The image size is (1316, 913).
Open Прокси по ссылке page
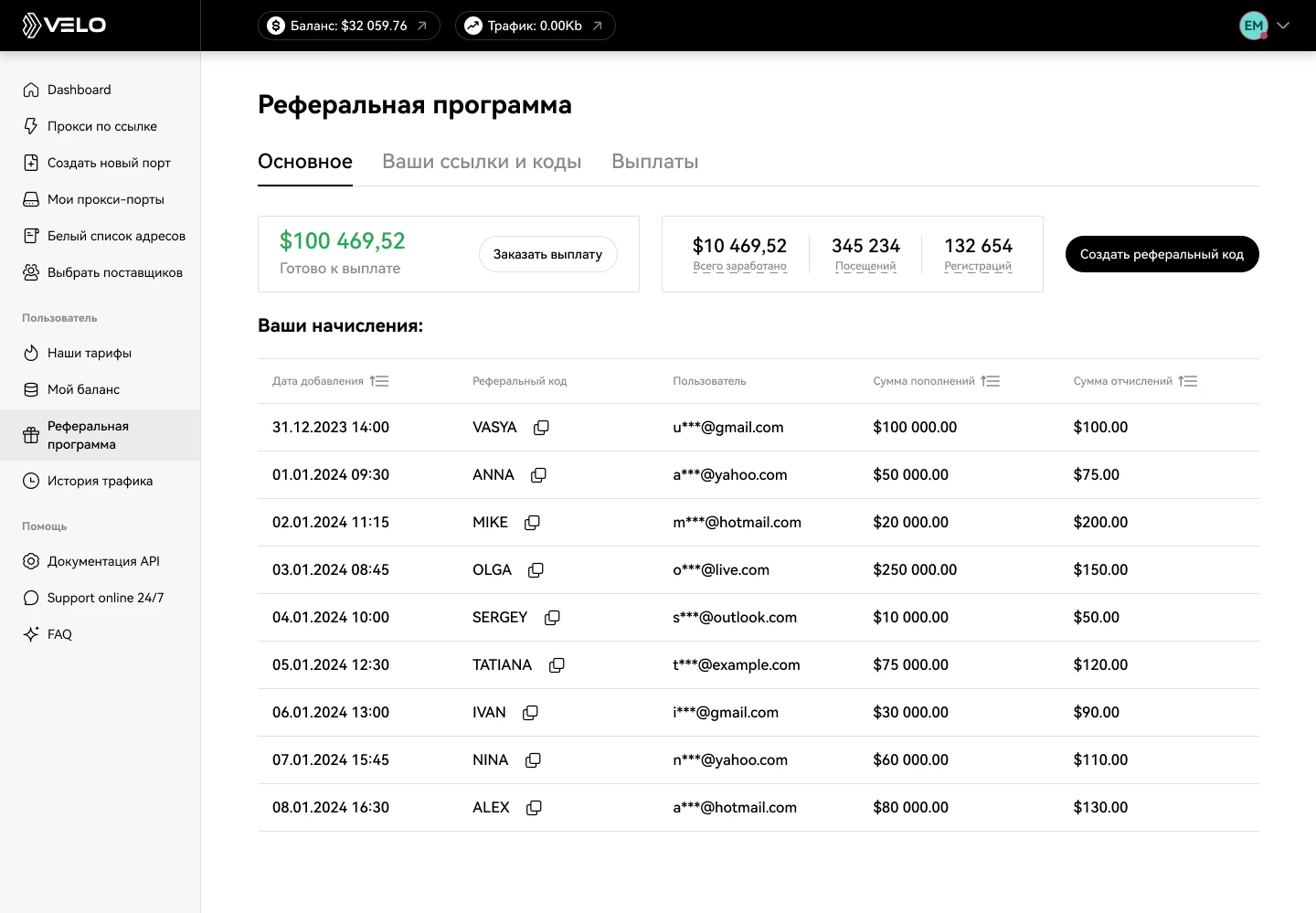click(100, 126)
